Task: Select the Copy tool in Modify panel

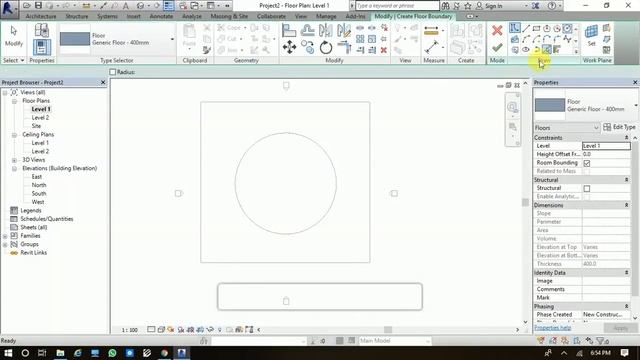Action: pyautogui.click(x=308, y=48)
